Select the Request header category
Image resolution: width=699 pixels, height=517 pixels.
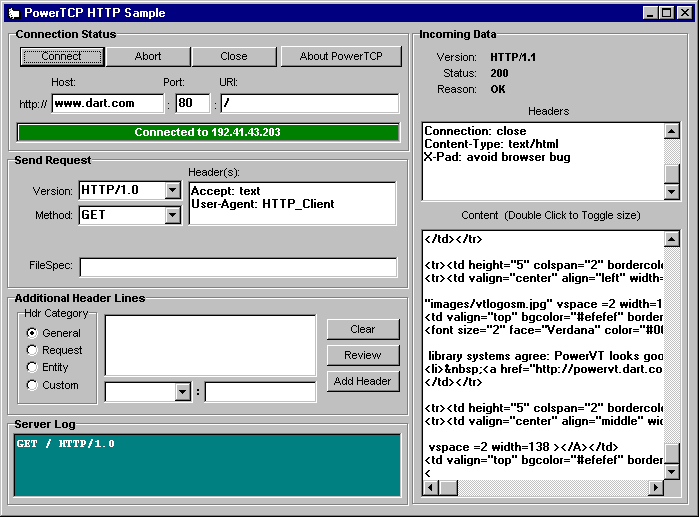coord(54,350)
